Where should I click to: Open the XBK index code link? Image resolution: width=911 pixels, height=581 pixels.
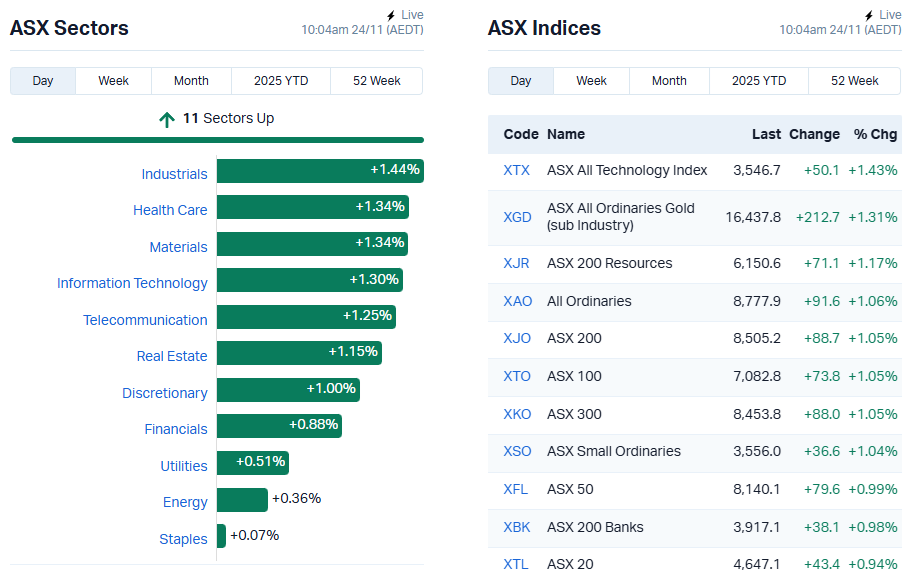pyautogui.click(x=517, y=527)
